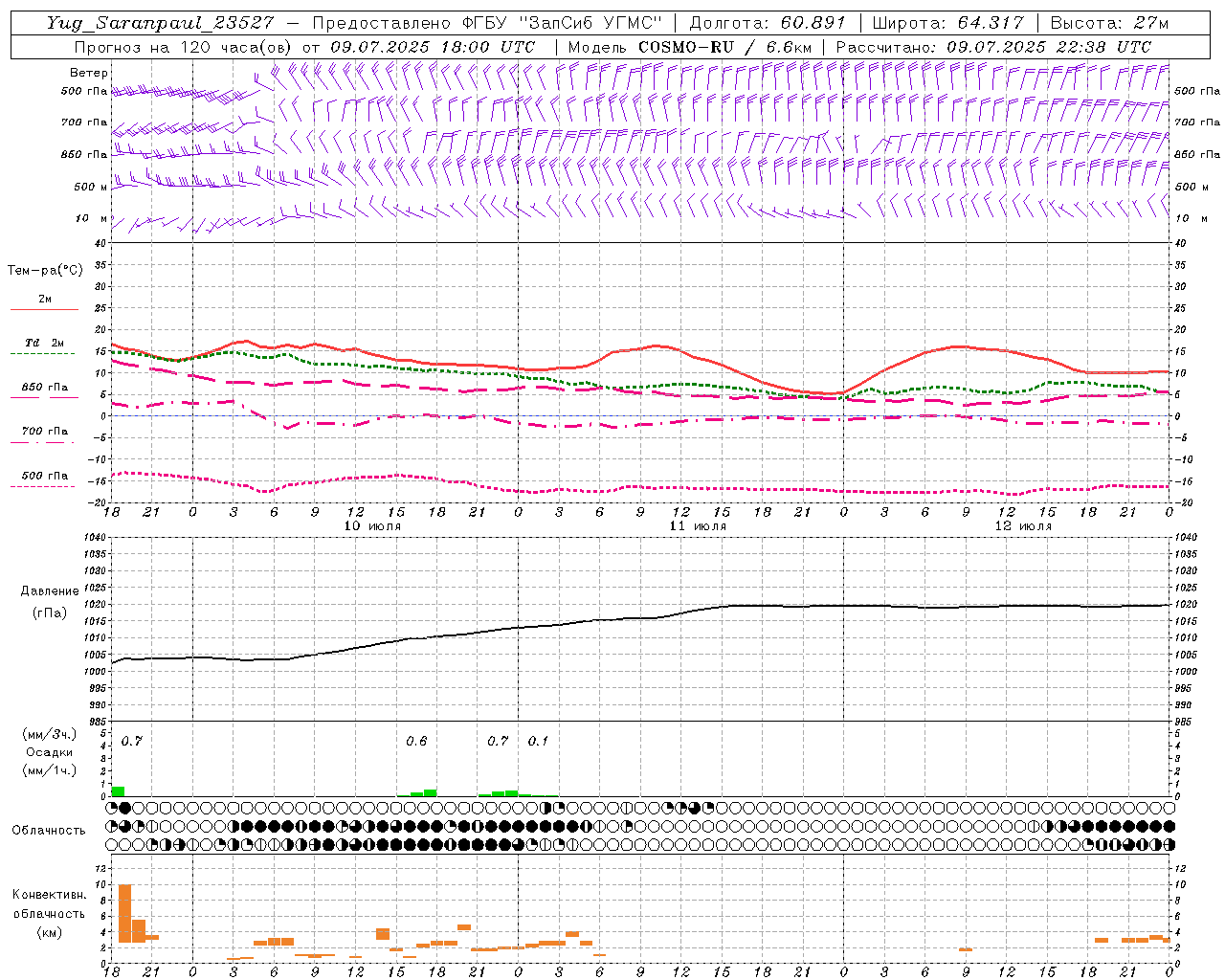
Task: Click the 500 м wind level label on left
Action: coord(92,187)
